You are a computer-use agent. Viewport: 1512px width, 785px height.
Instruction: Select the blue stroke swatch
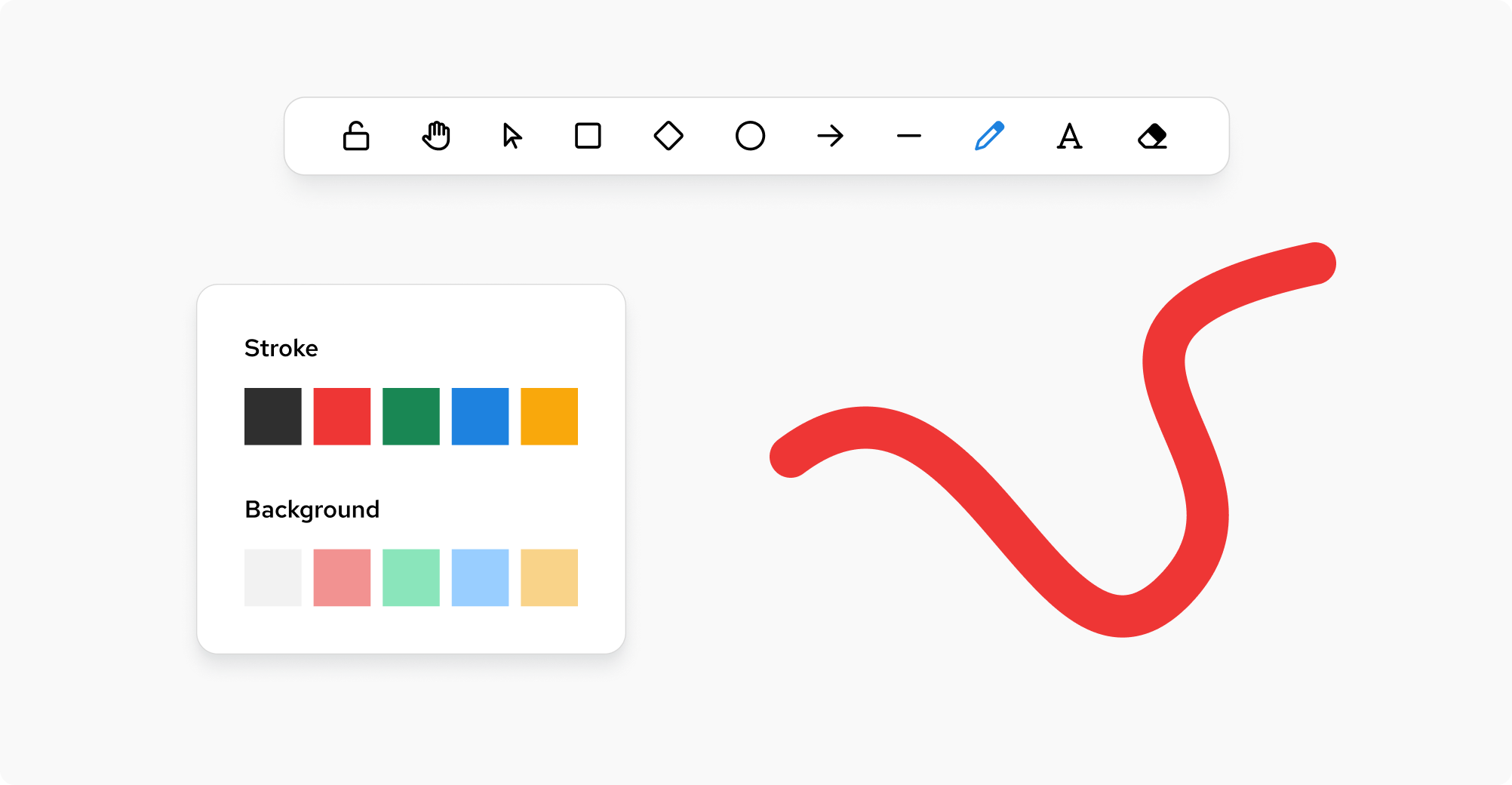[480, 417]
